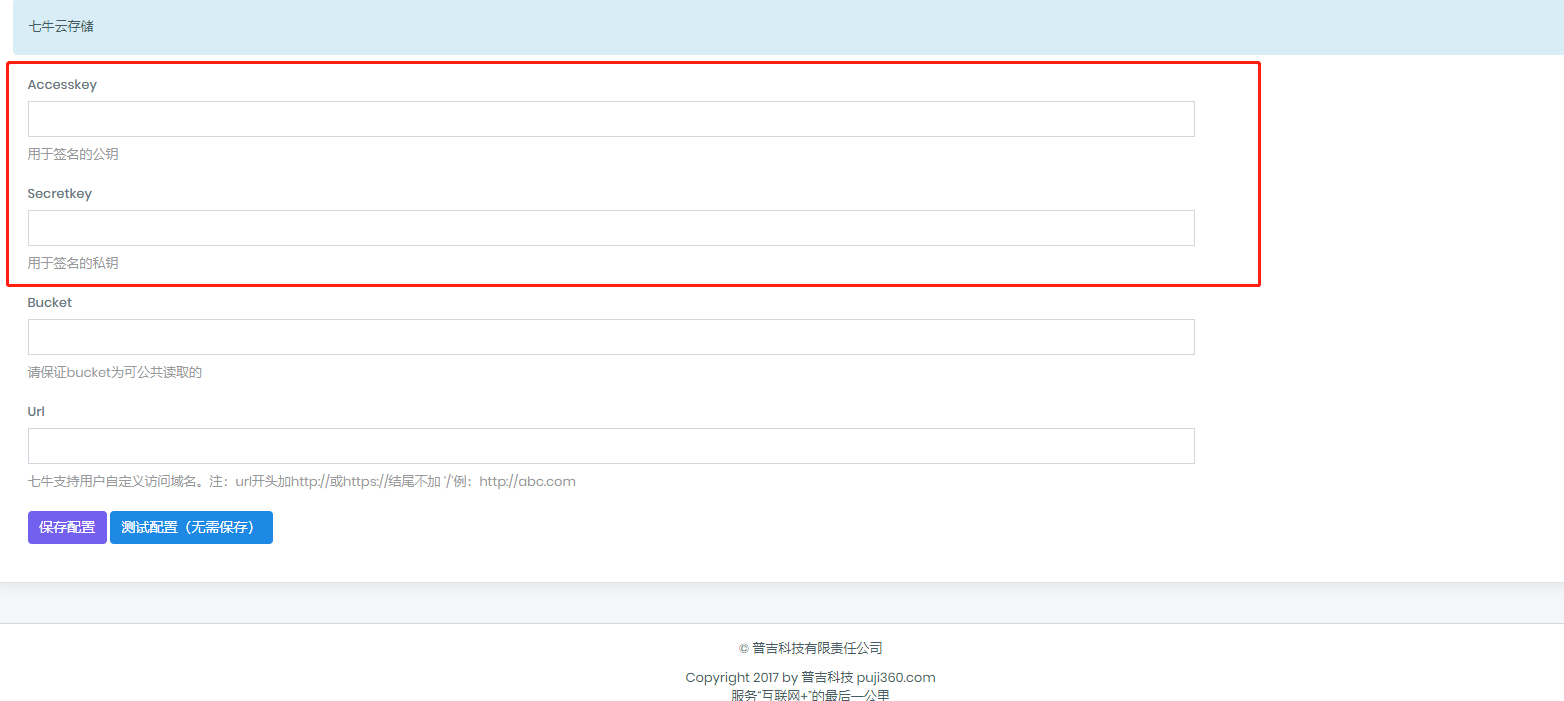1564x701 pixels.
Task: Click the Secretkey label
Action: [x=60, y=194]
